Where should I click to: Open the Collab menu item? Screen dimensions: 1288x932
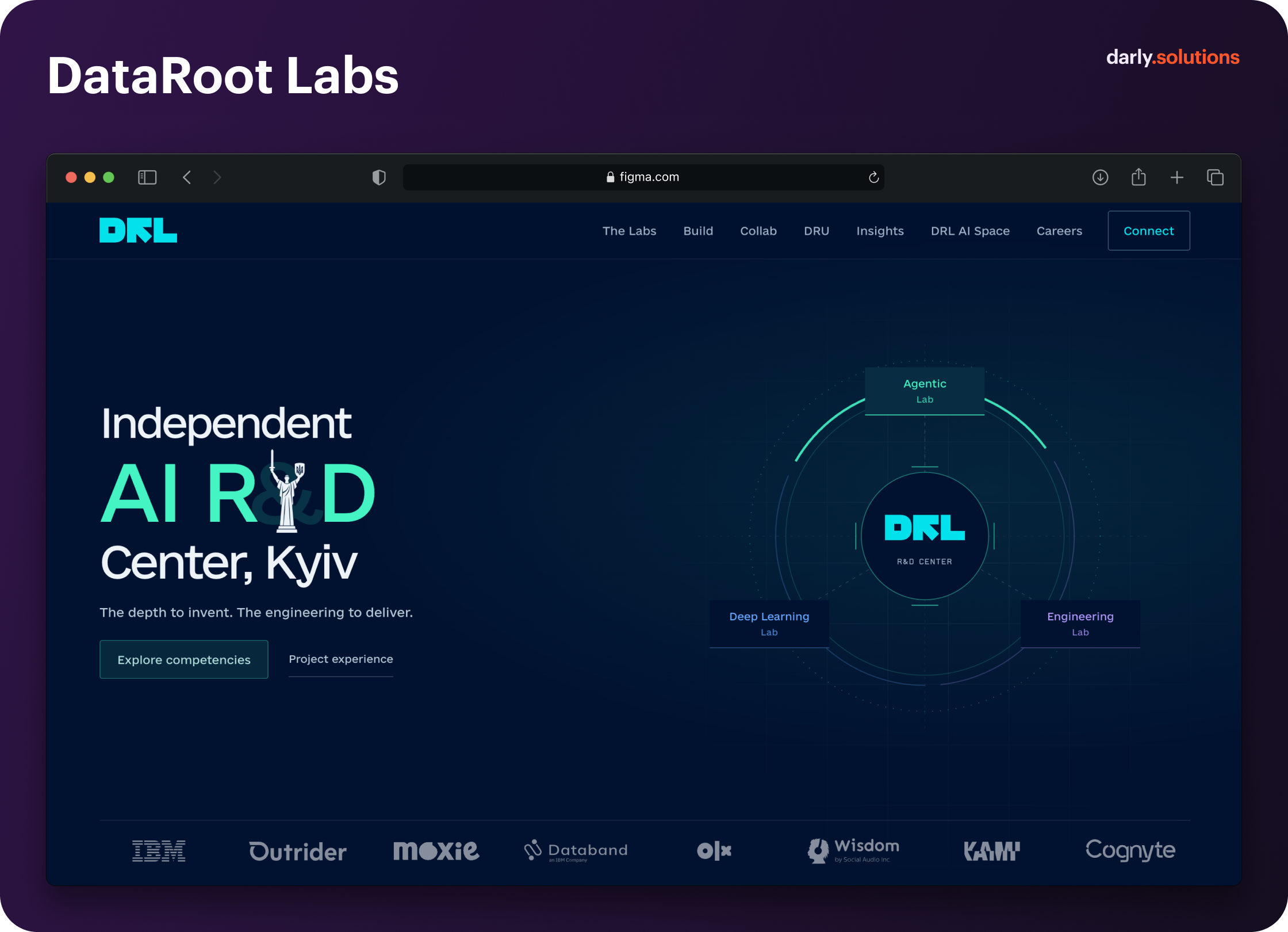(x=758, y=231)
